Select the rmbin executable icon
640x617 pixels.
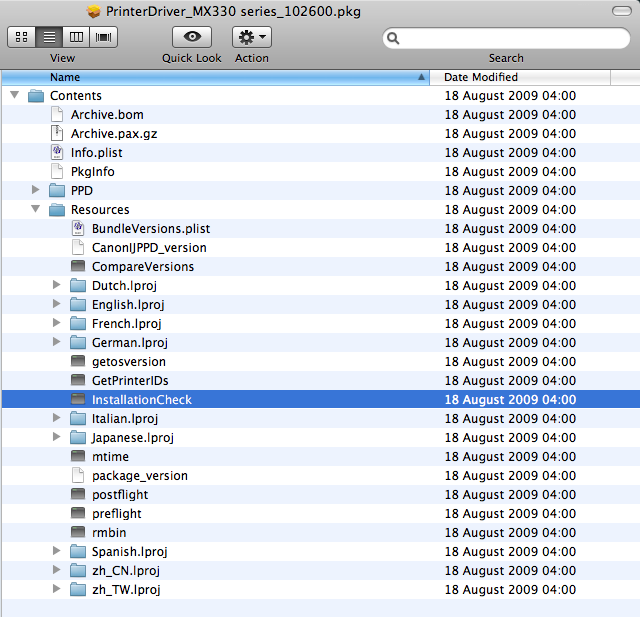point(78,532)
